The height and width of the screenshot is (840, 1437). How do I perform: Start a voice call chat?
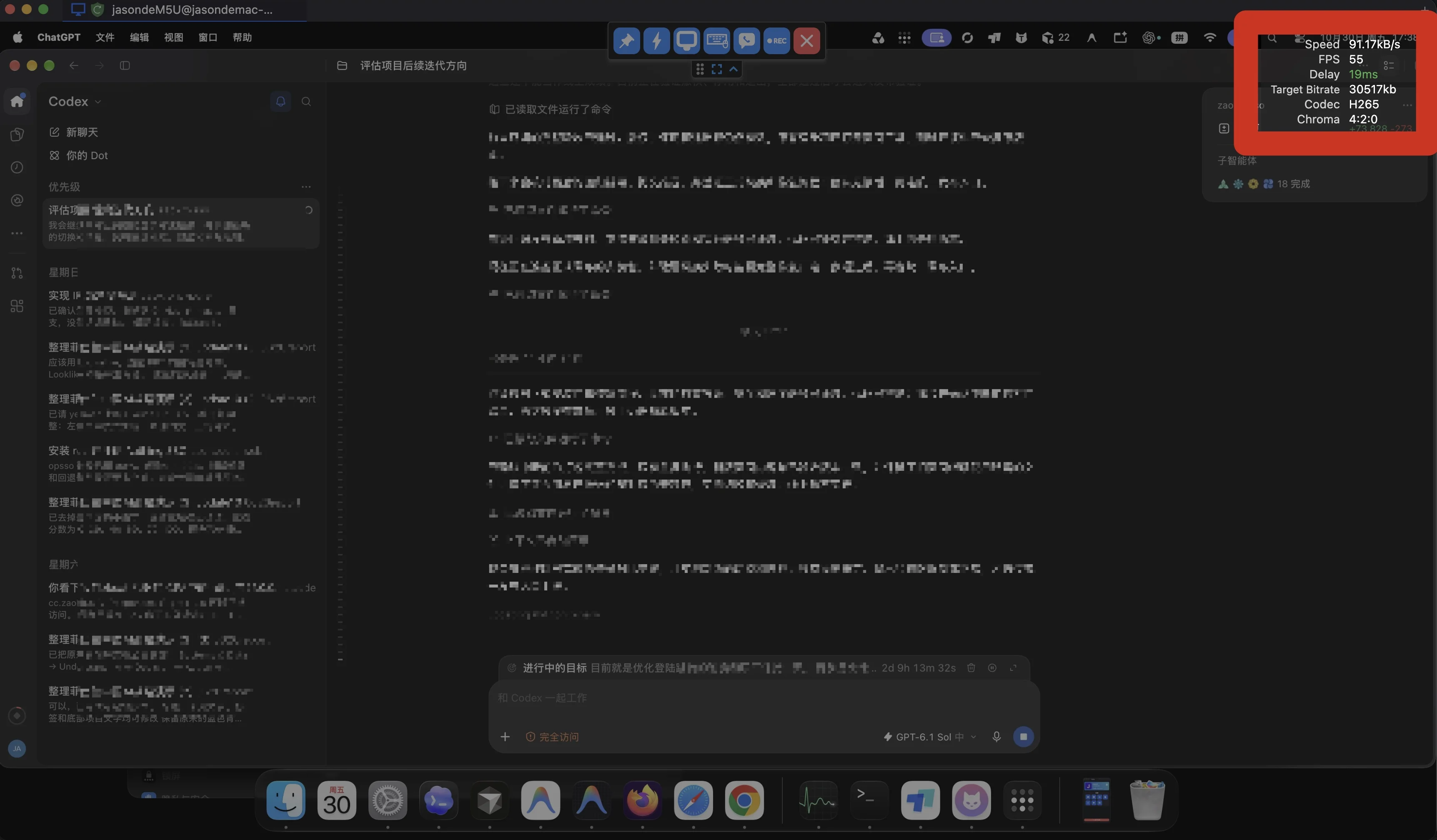click(746, 40)
